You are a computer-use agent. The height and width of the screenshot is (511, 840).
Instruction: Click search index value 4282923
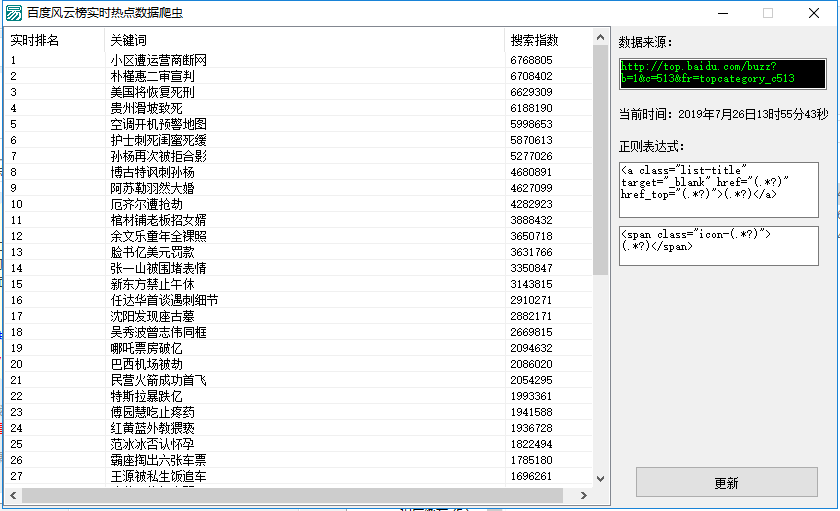(x=531, y=204)
